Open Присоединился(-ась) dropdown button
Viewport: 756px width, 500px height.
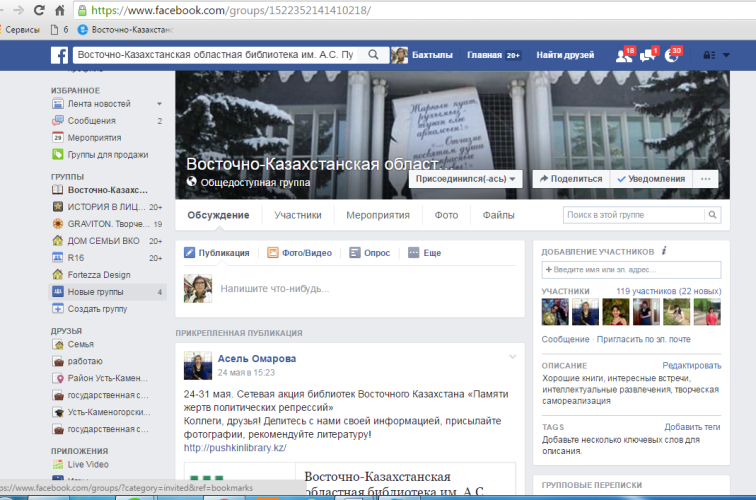465,179
